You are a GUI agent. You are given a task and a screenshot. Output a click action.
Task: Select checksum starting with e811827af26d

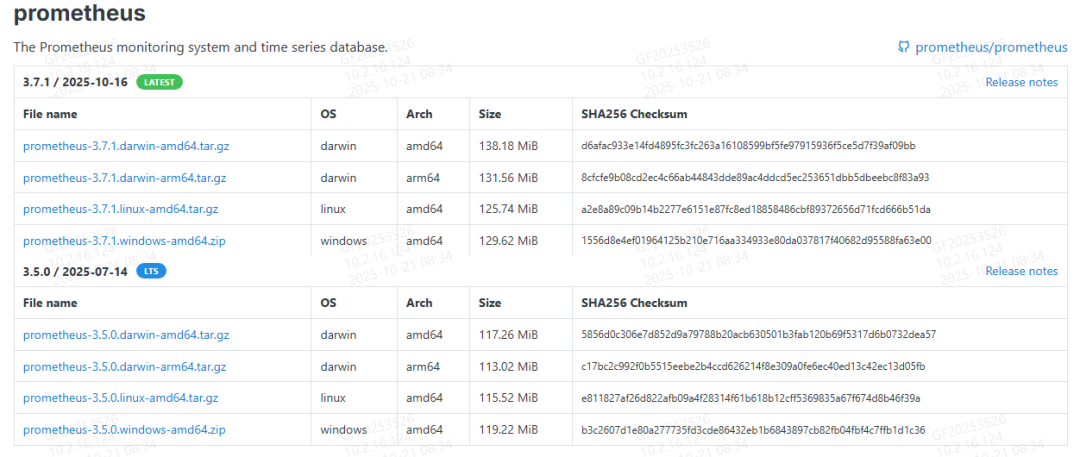(751, 398)
